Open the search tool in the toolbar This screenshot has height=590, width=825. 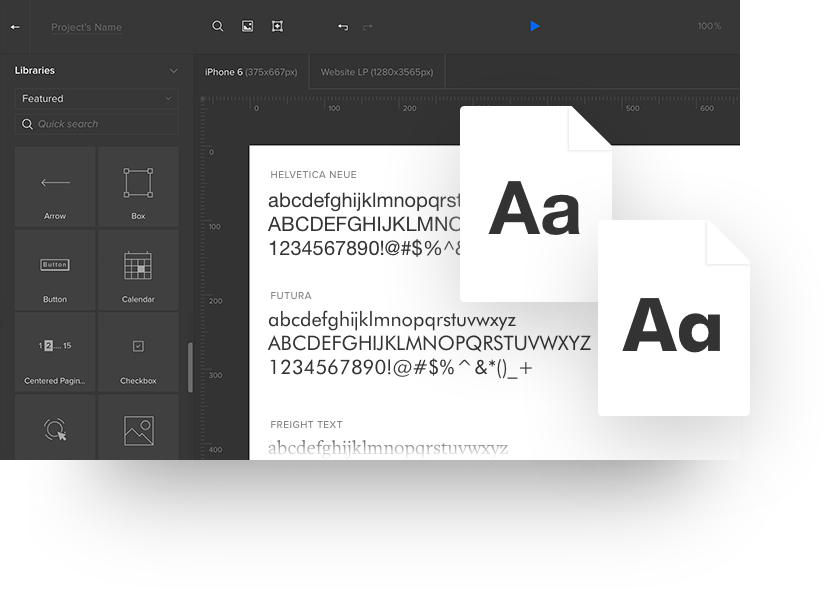click(218, 26)
